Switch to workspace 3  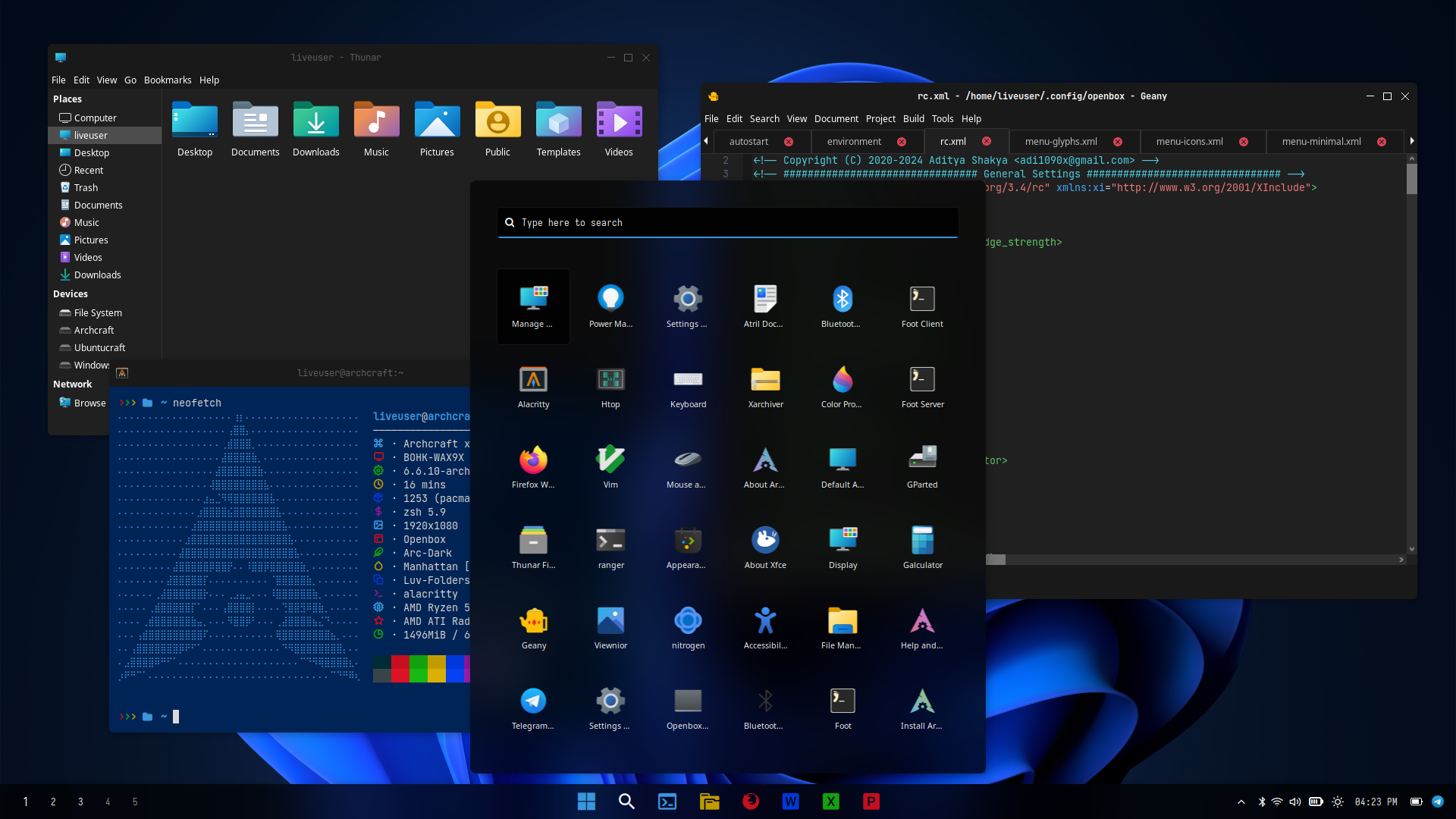(x=80, y=802)
